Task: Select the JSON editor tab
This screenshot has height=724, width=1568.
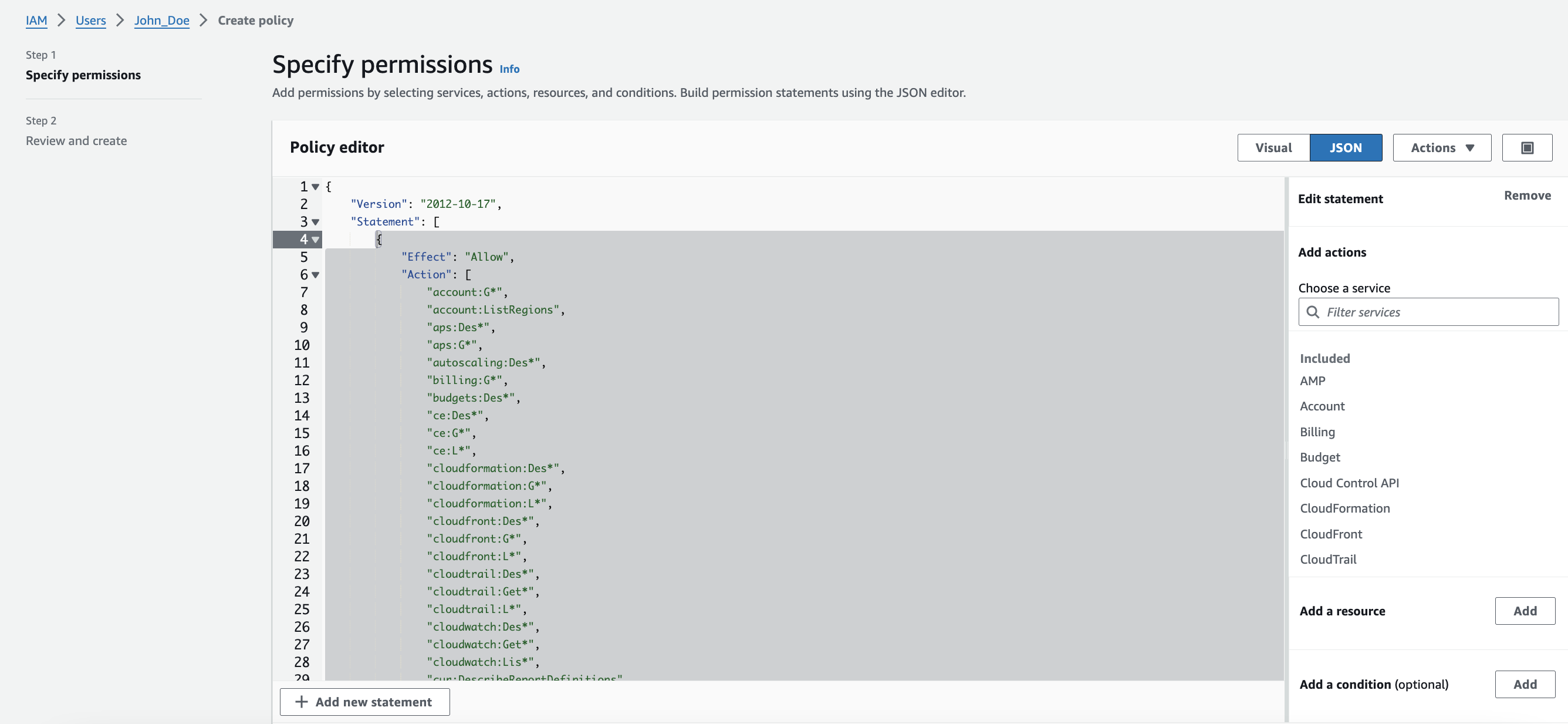Action: click(1346, 147)
